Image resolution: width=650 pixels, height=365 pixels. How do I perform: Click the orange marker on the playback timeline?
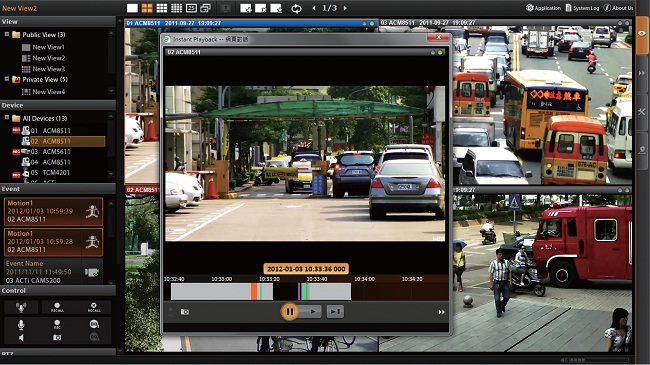coord(254,291)
